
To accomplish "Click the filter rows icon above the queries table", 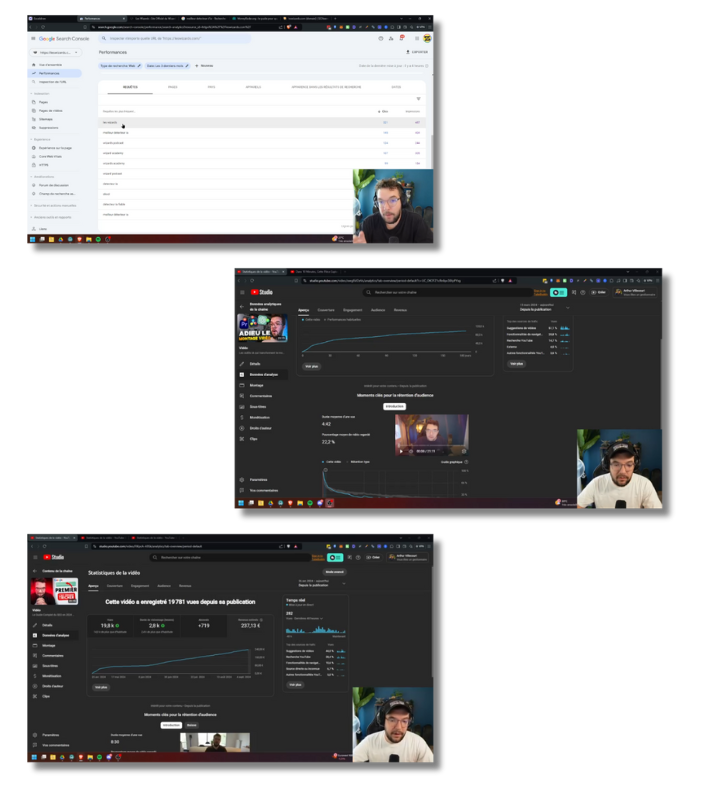I will pos(418,99).
